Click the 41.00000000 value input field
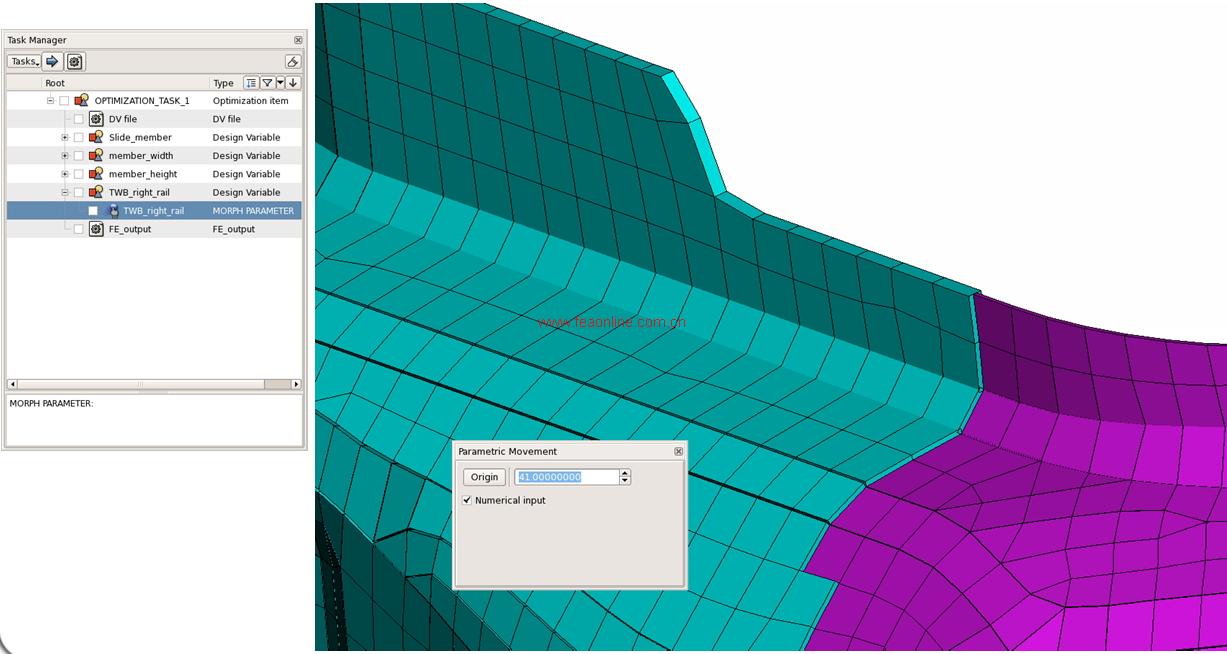1227x654 pixels. (567, 477)
